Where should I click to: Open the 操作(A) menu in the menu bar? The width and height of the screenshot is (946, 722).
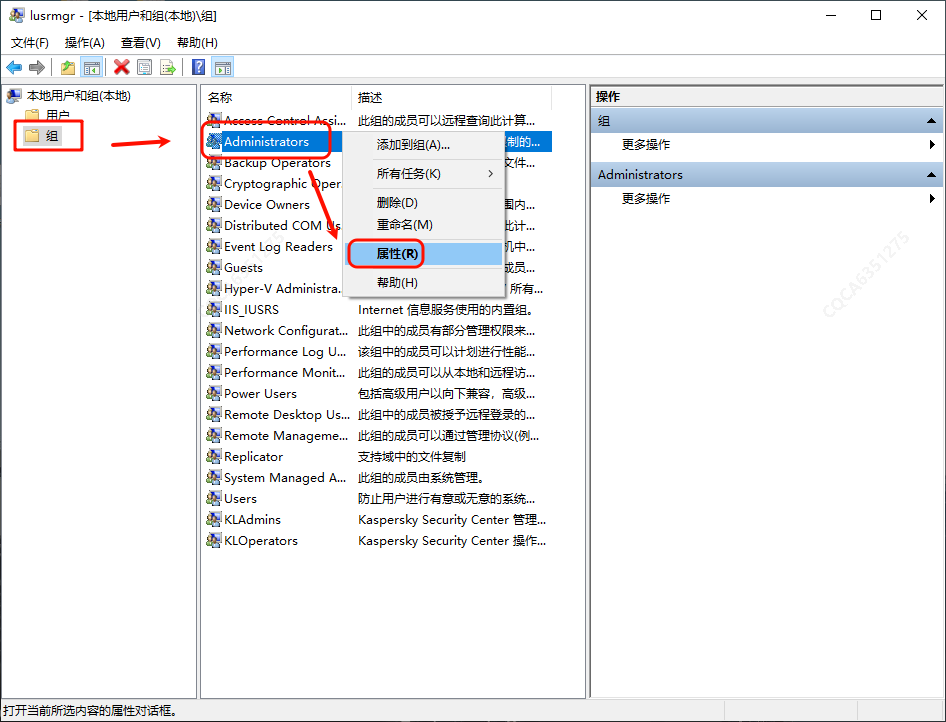(x=84, y=43)
